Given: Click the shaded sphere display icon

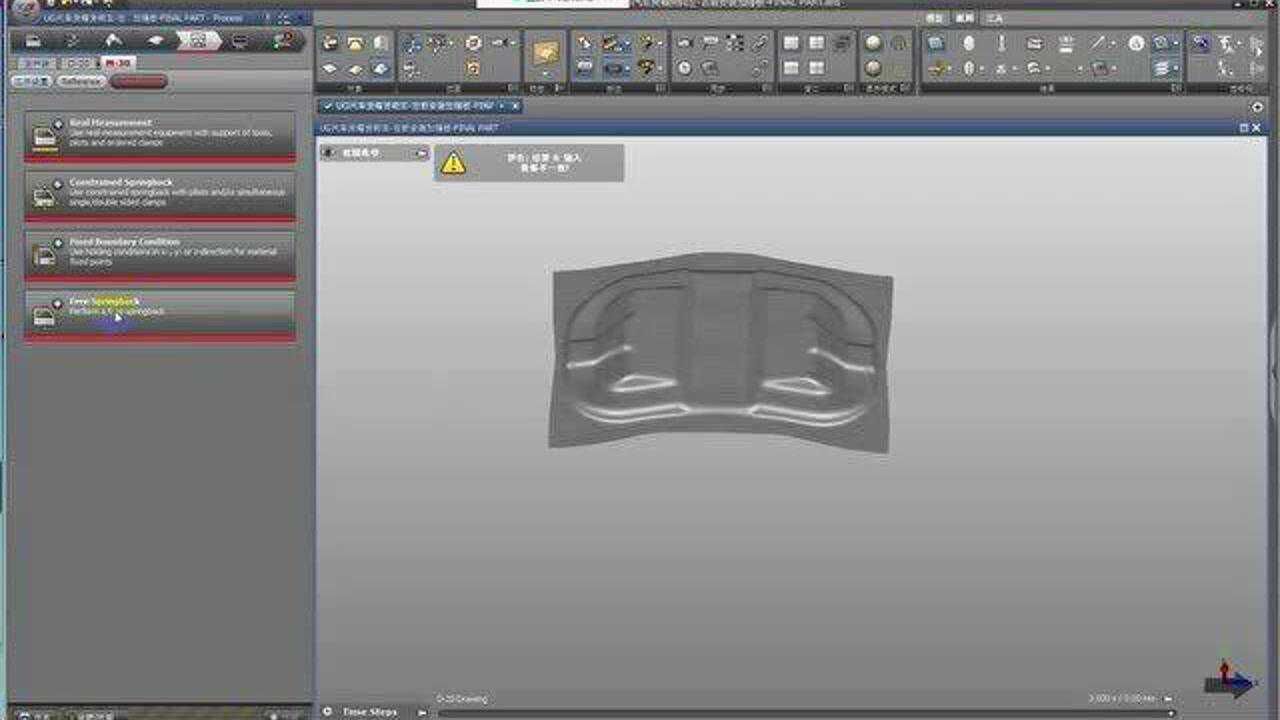Looking at the screenshot, I should [873, 43].
